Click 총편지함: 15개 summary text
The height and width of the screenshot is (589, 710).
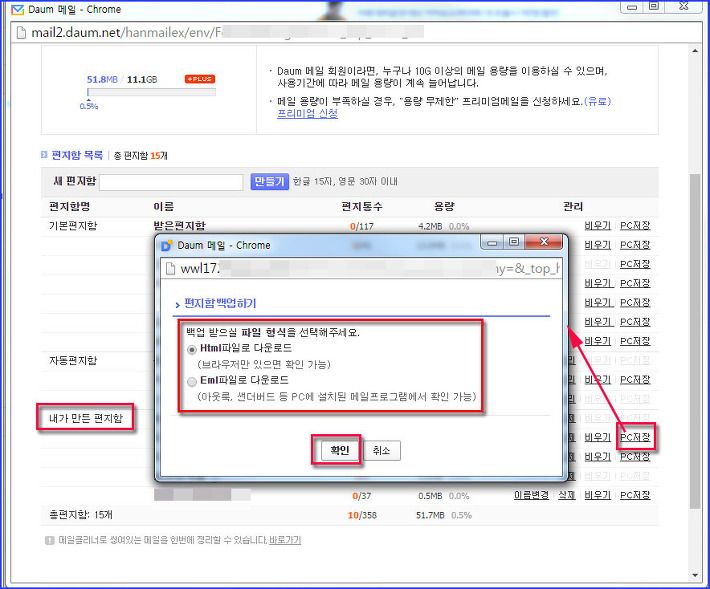(x=81, y=515)
